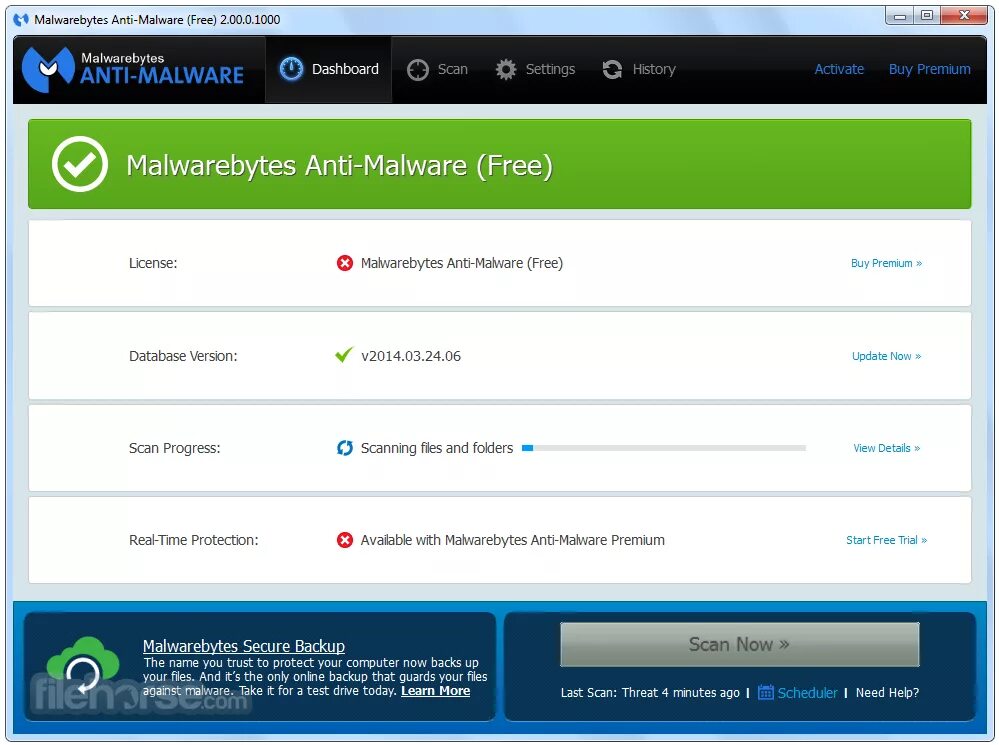Viewport: 999px width, 745px height.
Task: Click the License: label
Action: click(153, 263)
